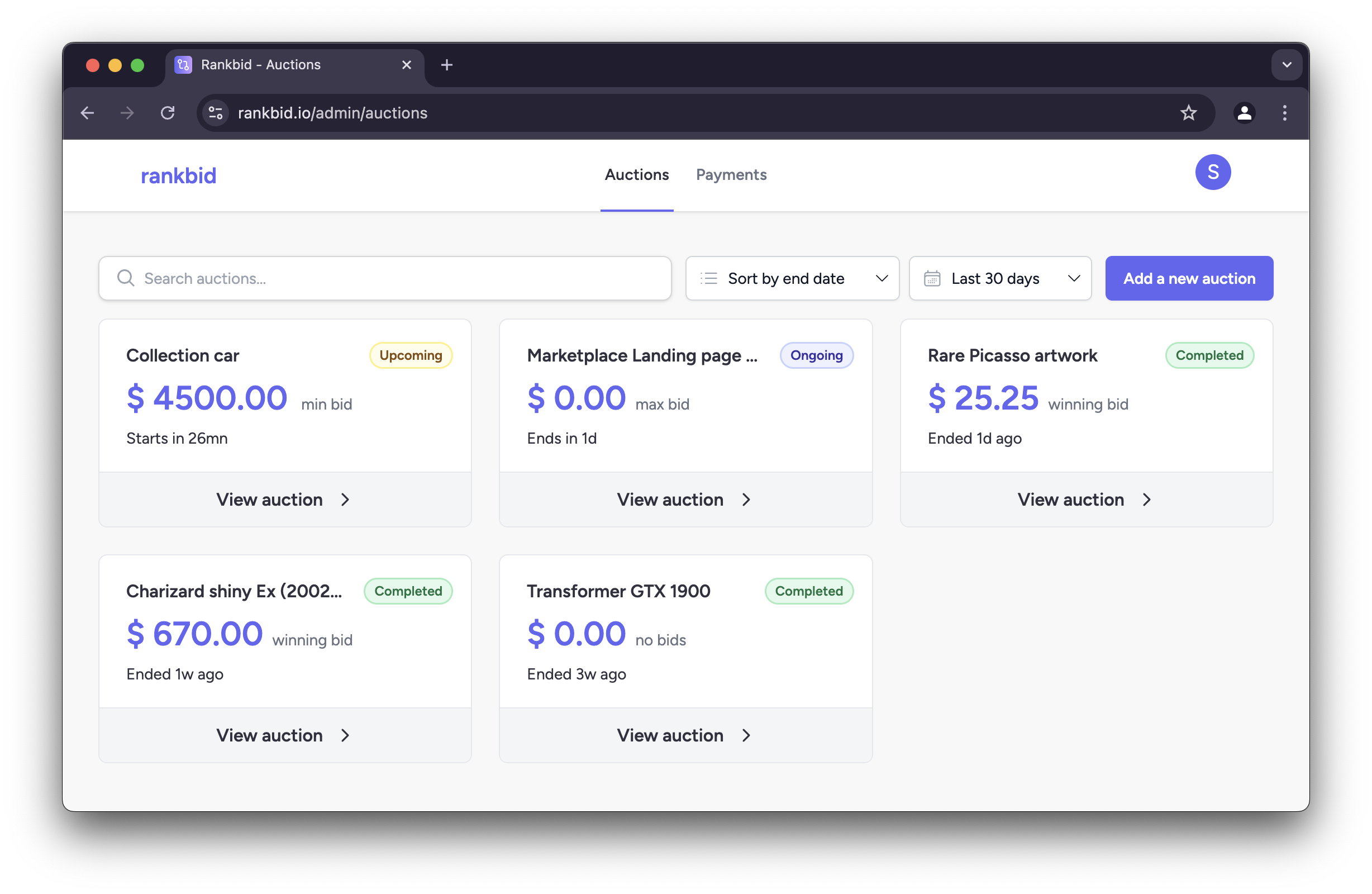The height and width of the screenshot is (894, 1372).
Task: Select the Auctions navigation tab
Action: [x=636, y=175]
